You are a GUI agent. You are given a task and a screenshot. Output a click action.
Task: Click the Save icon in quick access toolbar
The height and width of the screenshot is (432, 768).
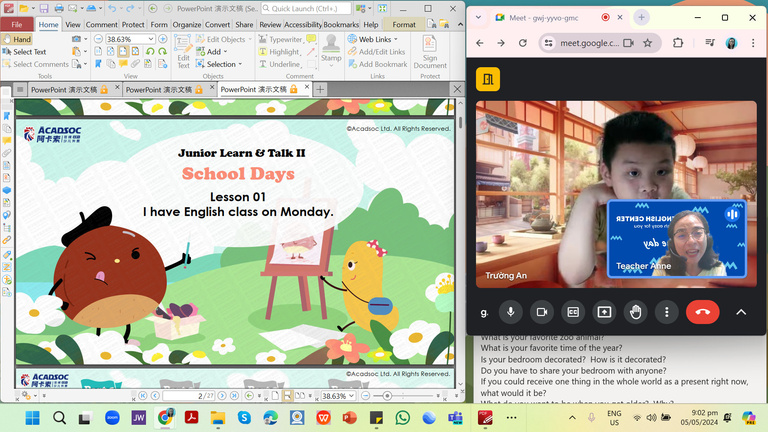[44, 8]
